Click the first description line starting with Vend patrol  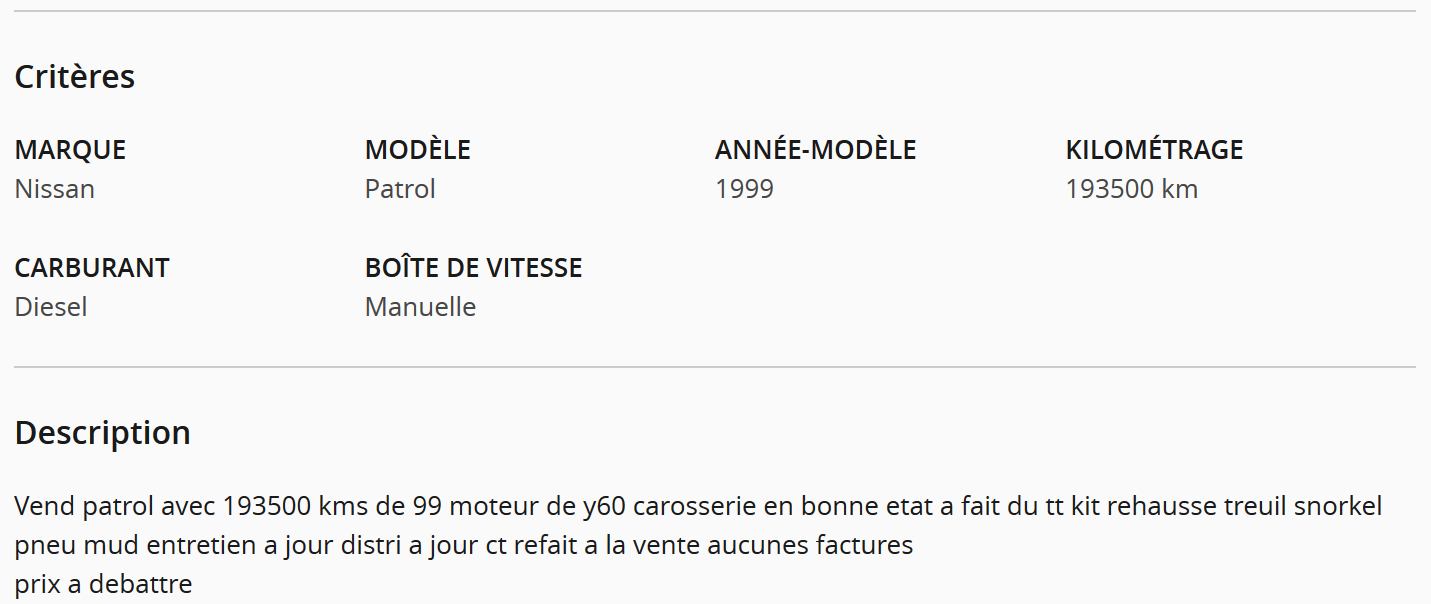[x=699, y=506]
